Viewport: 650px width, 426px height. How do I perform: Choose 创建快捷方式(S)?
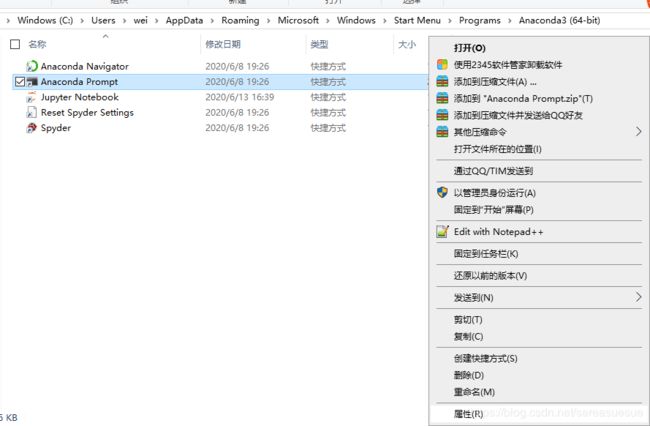pos(485,358)
